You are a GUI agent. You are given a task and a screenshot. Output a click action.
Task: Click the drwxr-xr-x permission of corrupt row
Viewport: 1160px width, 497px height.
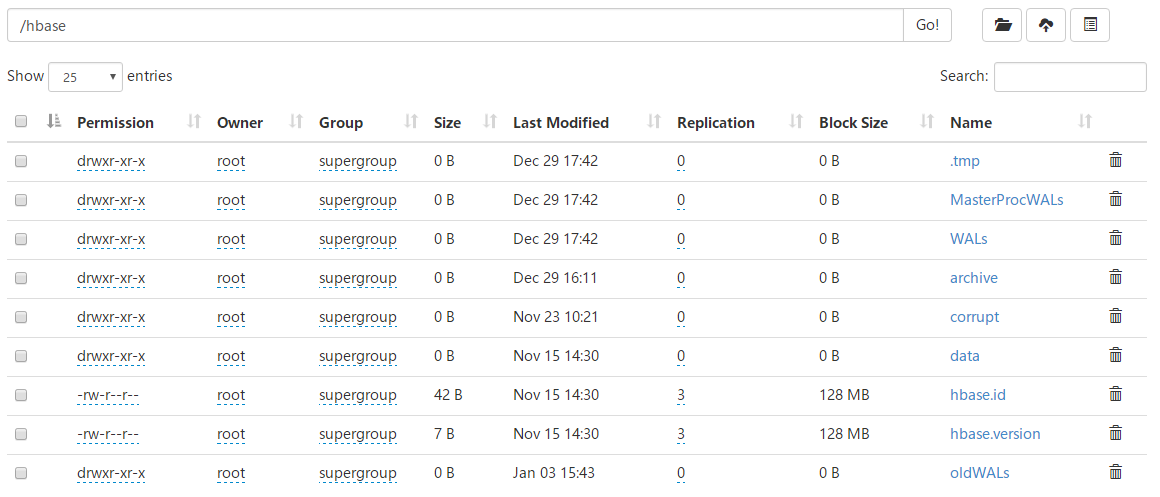(111, 317)
